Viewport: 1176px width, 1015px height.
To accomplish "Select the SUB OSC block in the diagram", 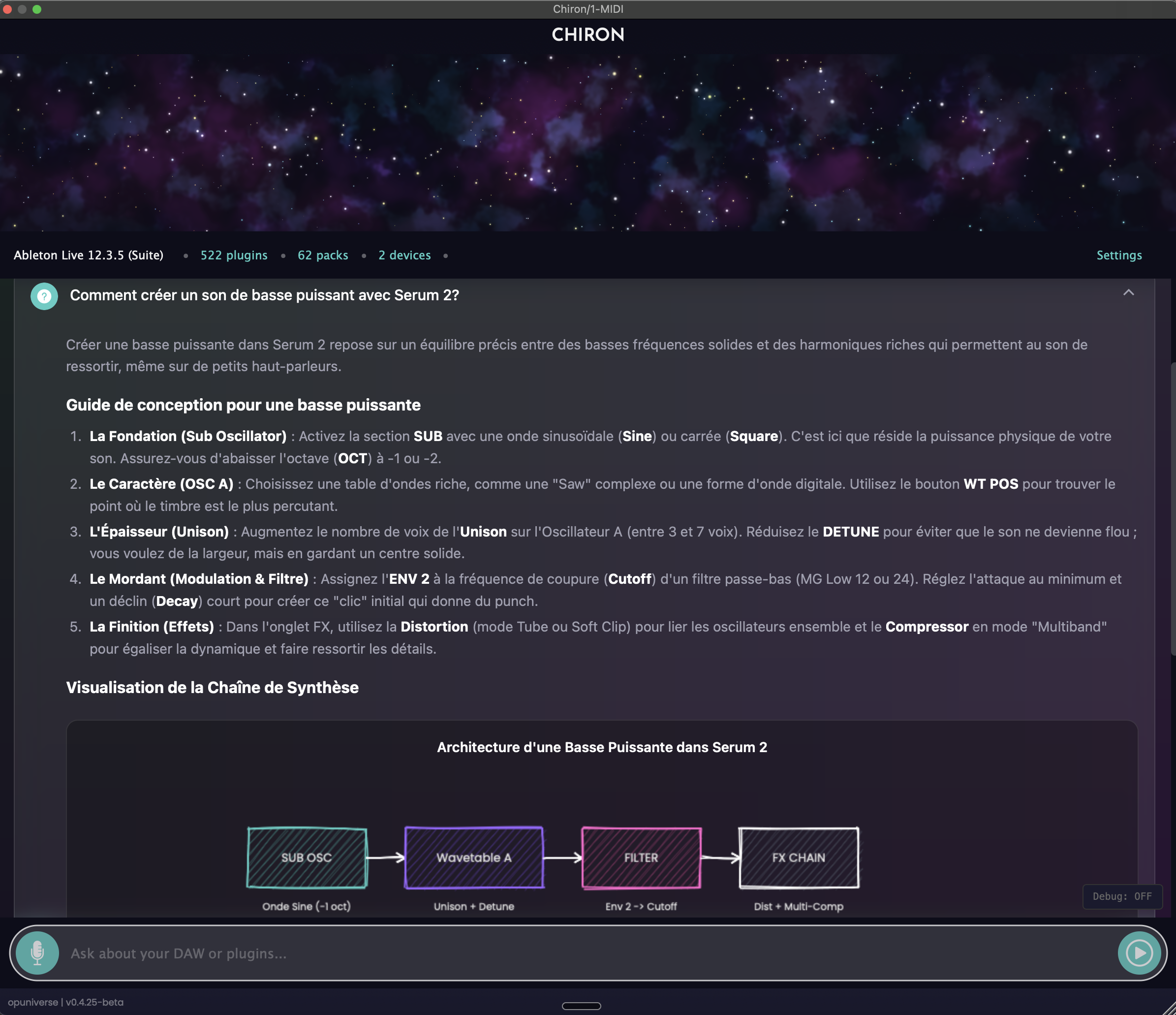I will pos(307,858).
